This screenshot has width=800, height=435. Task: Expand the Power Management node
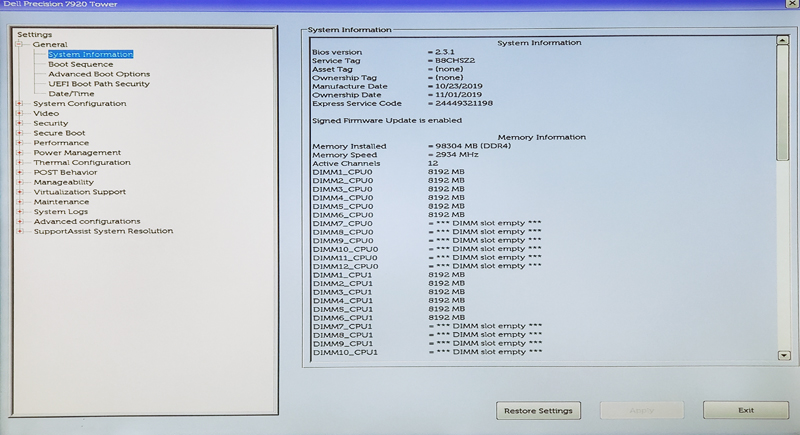tap(19, 153)
